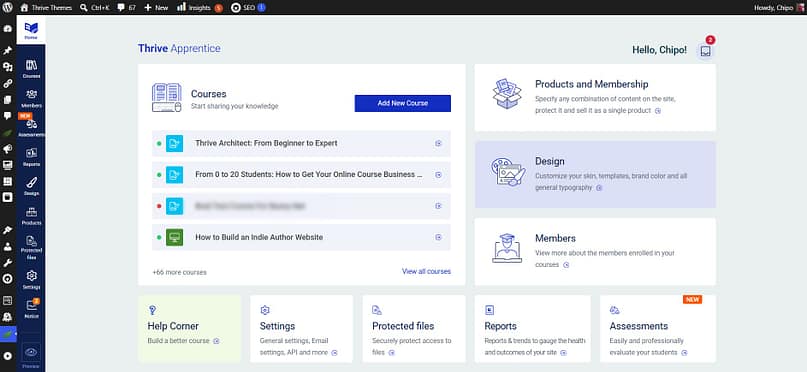
Task: Open Design in the blue sidebar
Action: (x=31, y=186)
